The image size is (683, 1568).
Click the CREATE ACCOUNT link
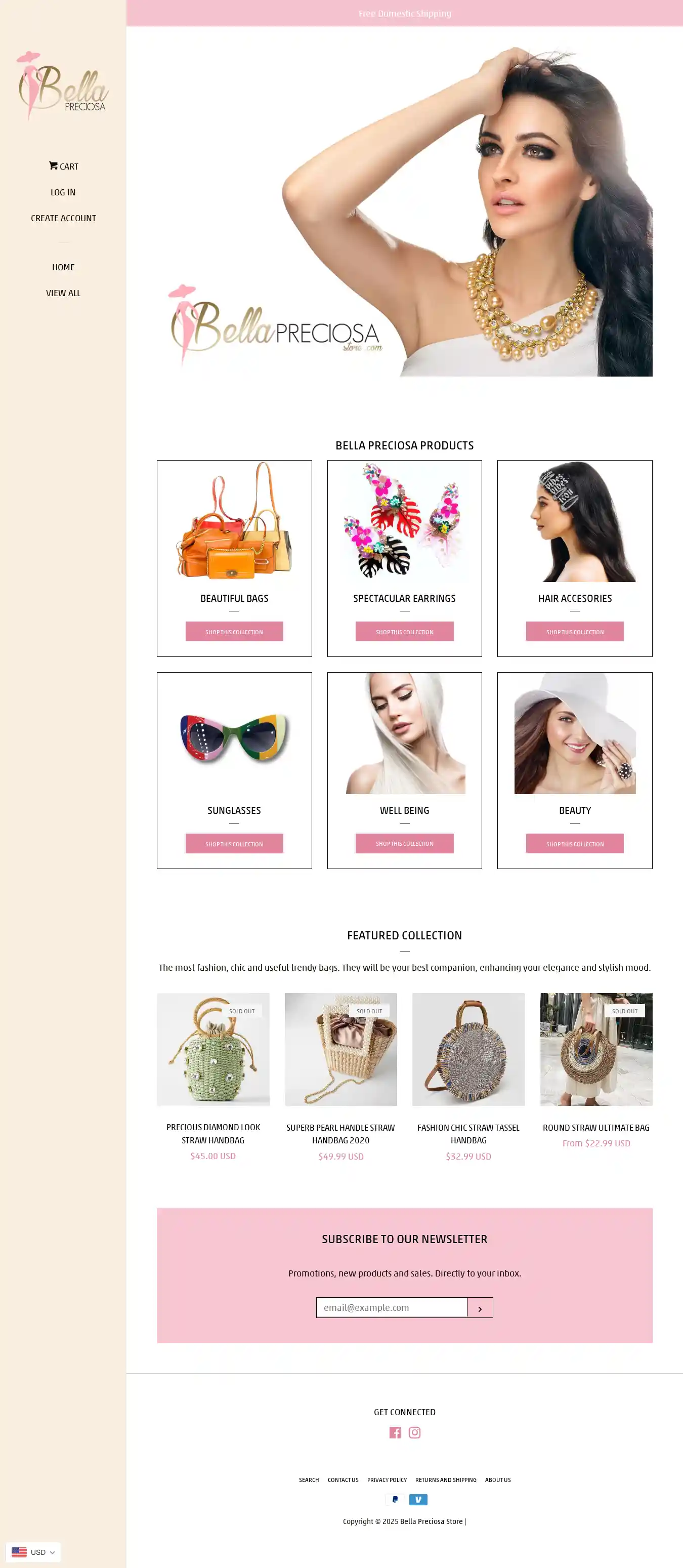(x=63, y=218)
